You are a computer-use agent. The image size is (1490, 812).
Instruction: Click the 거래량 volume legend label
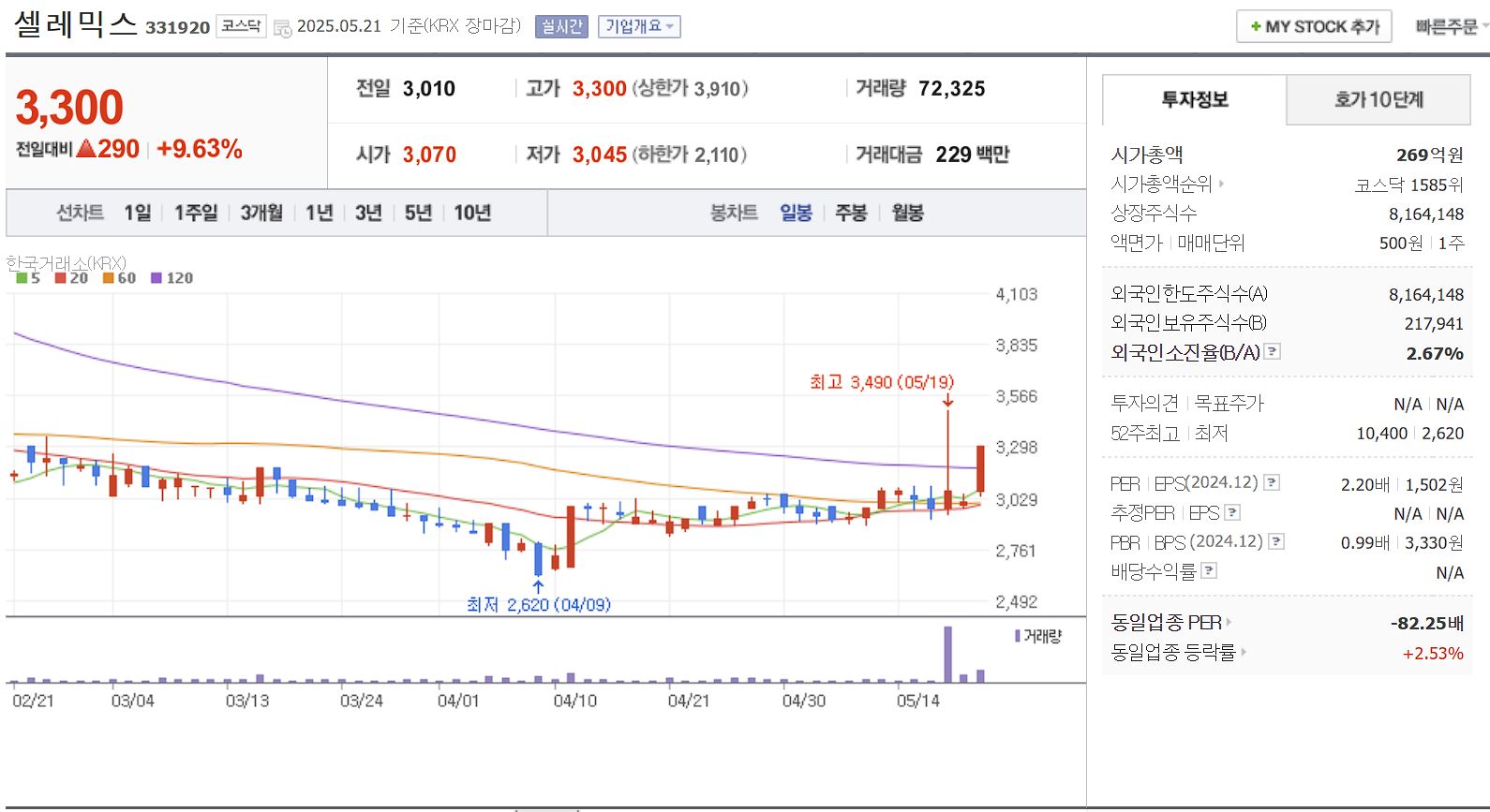1038,636
